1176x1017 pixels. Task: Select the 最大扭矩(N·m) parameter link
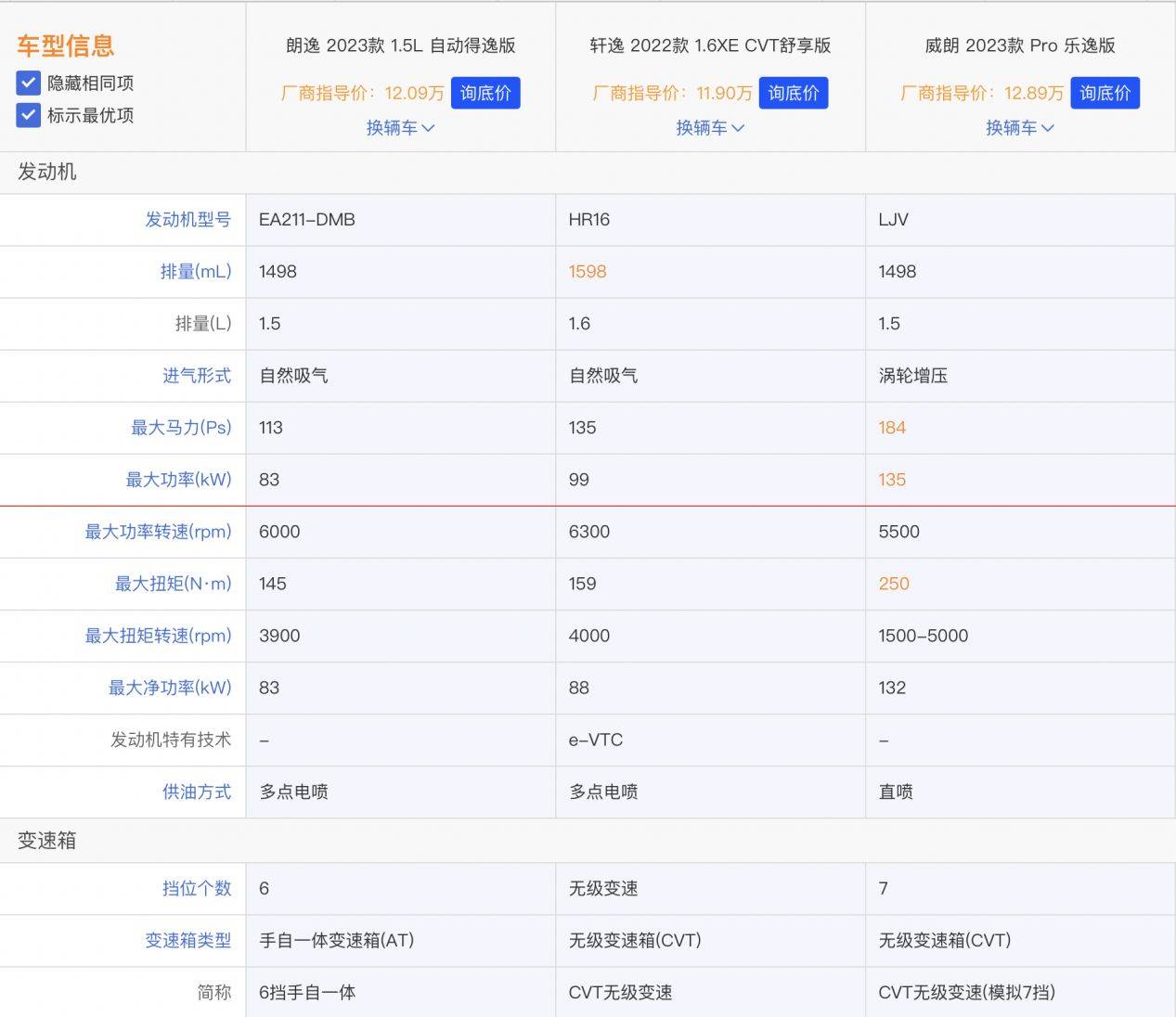coord(173,584)
